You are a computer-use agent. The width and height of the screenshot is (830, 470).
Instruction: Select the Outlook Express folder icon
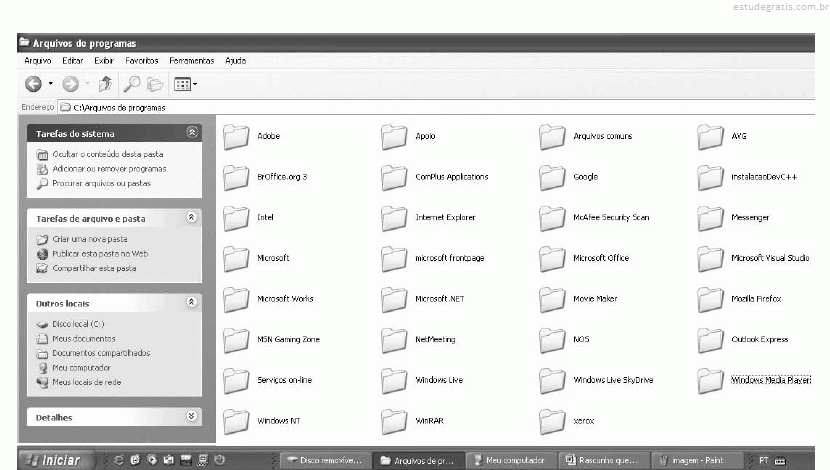[710, 340]
